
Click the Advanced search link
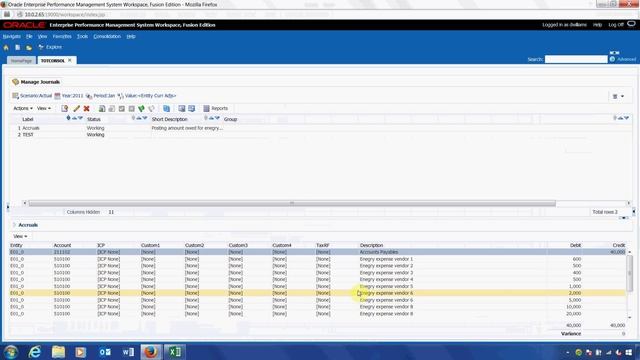tap(626, 60)
